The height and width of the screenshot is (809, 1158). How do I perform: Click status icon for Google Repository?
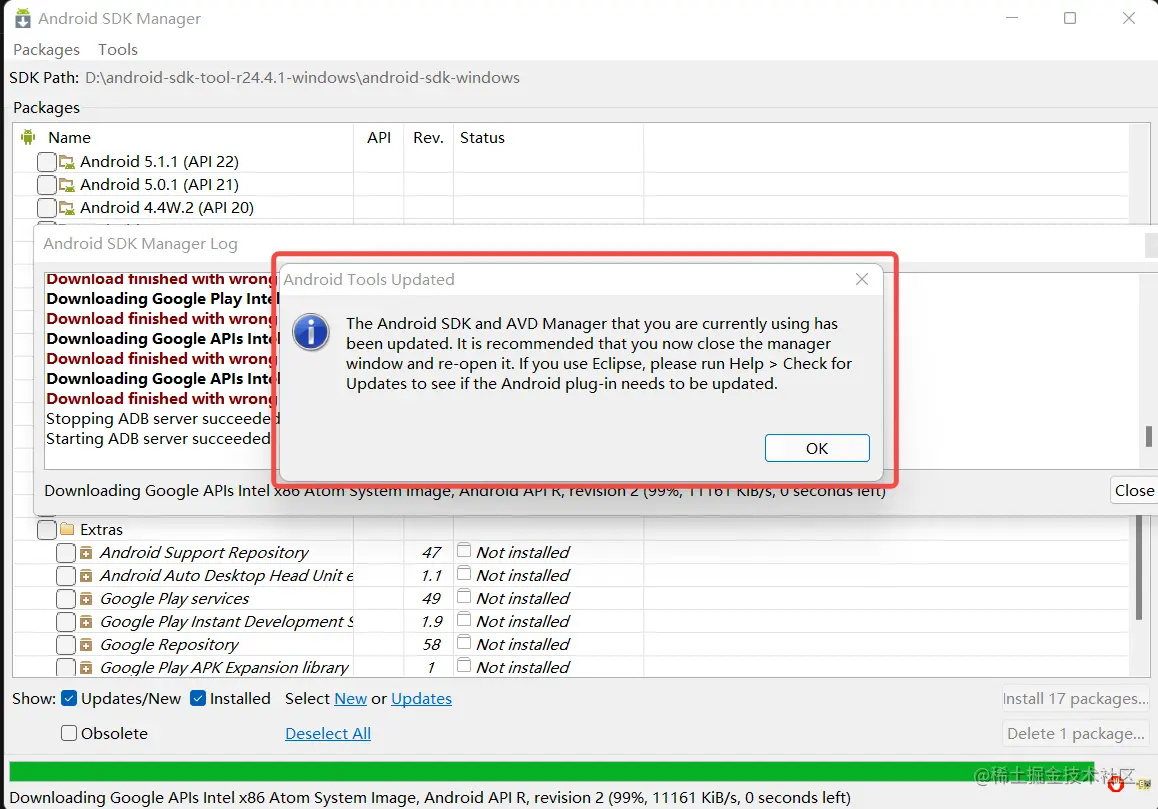(x=464, y=641)
